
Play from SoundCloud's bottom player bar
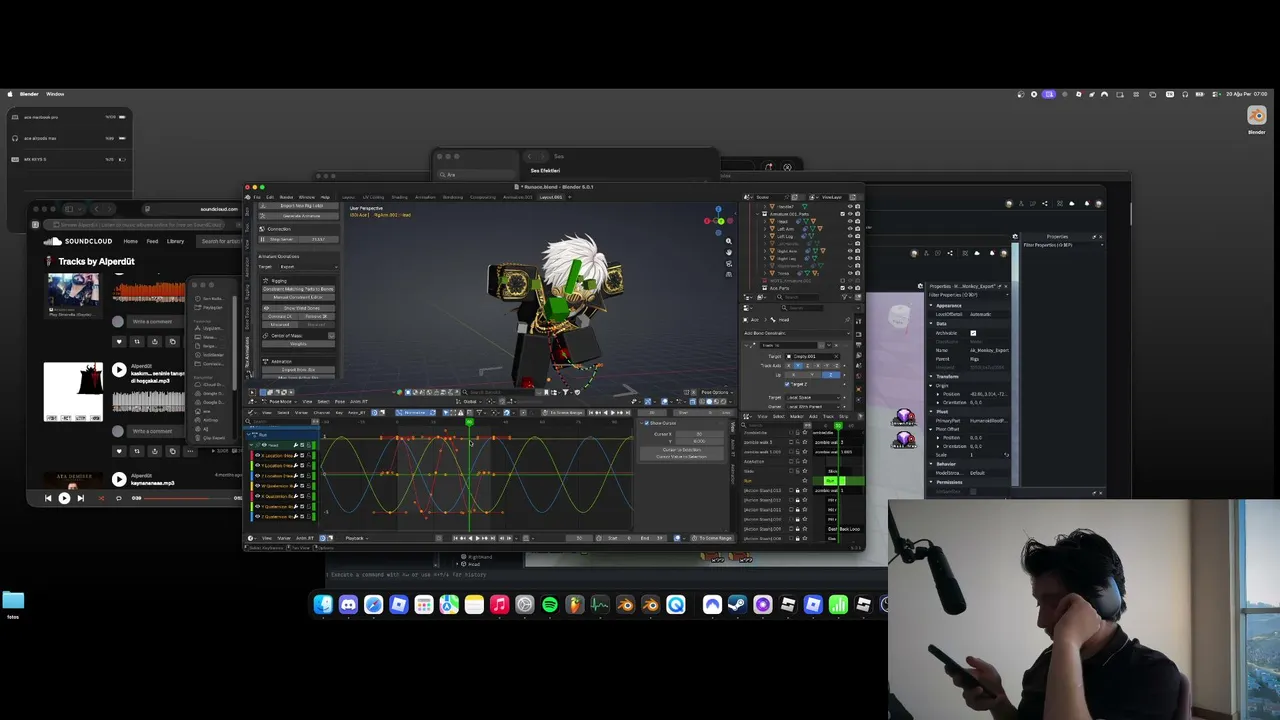click(64, 498)
